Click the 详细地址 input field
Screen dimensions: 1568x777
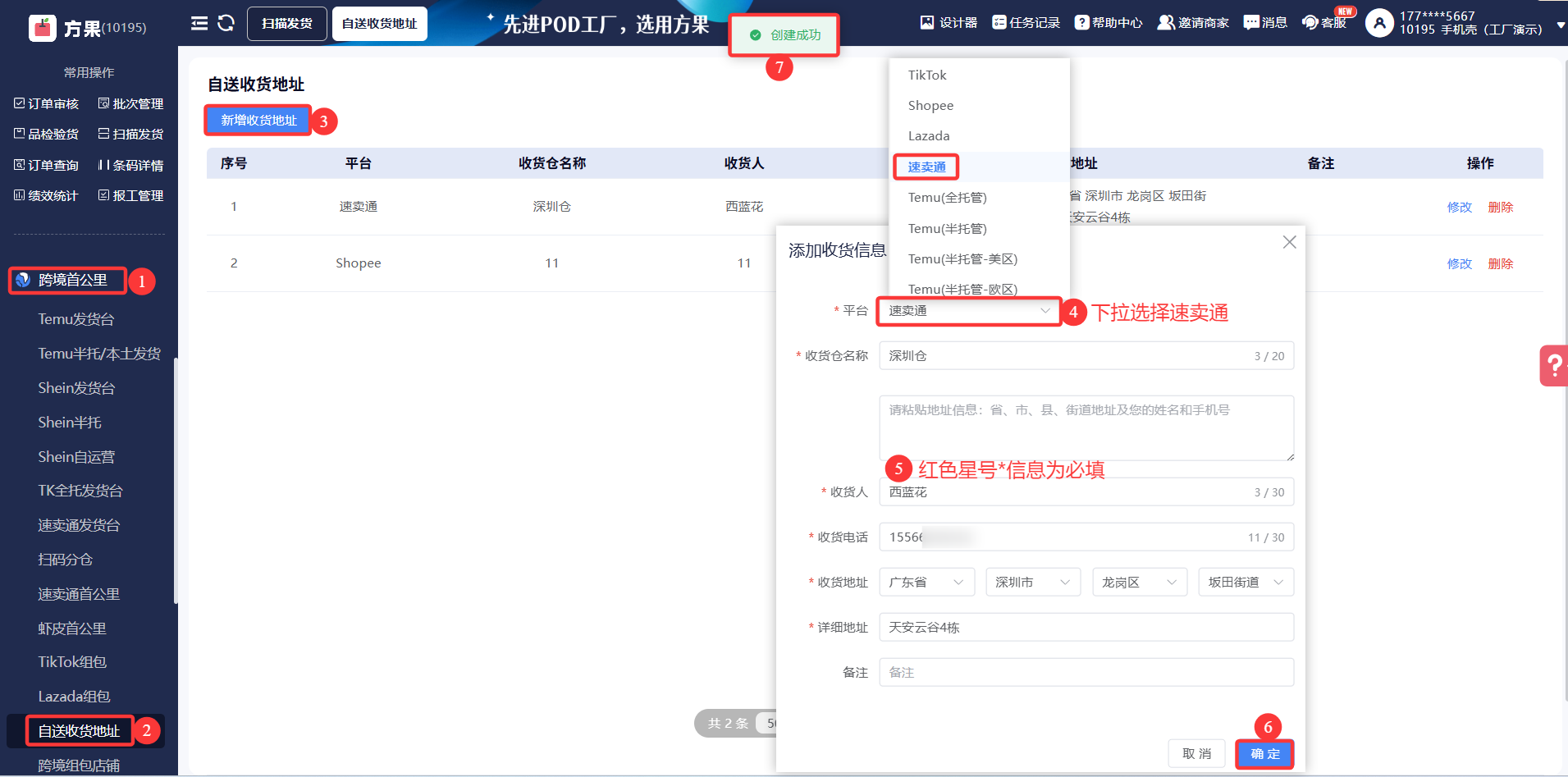click(x=1086, y=628)
